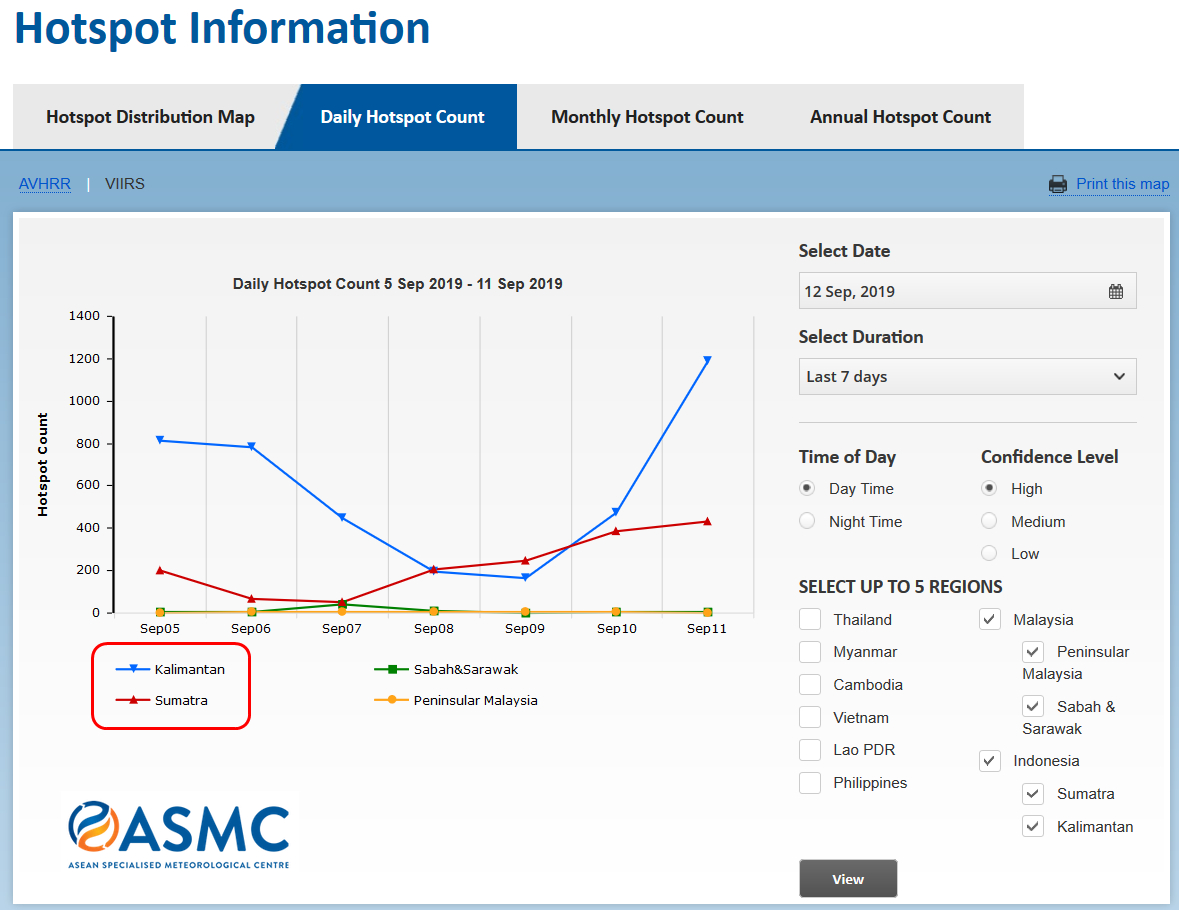
Task: Open the Select Duration dropdown
Action: click(x=967, y=377)
